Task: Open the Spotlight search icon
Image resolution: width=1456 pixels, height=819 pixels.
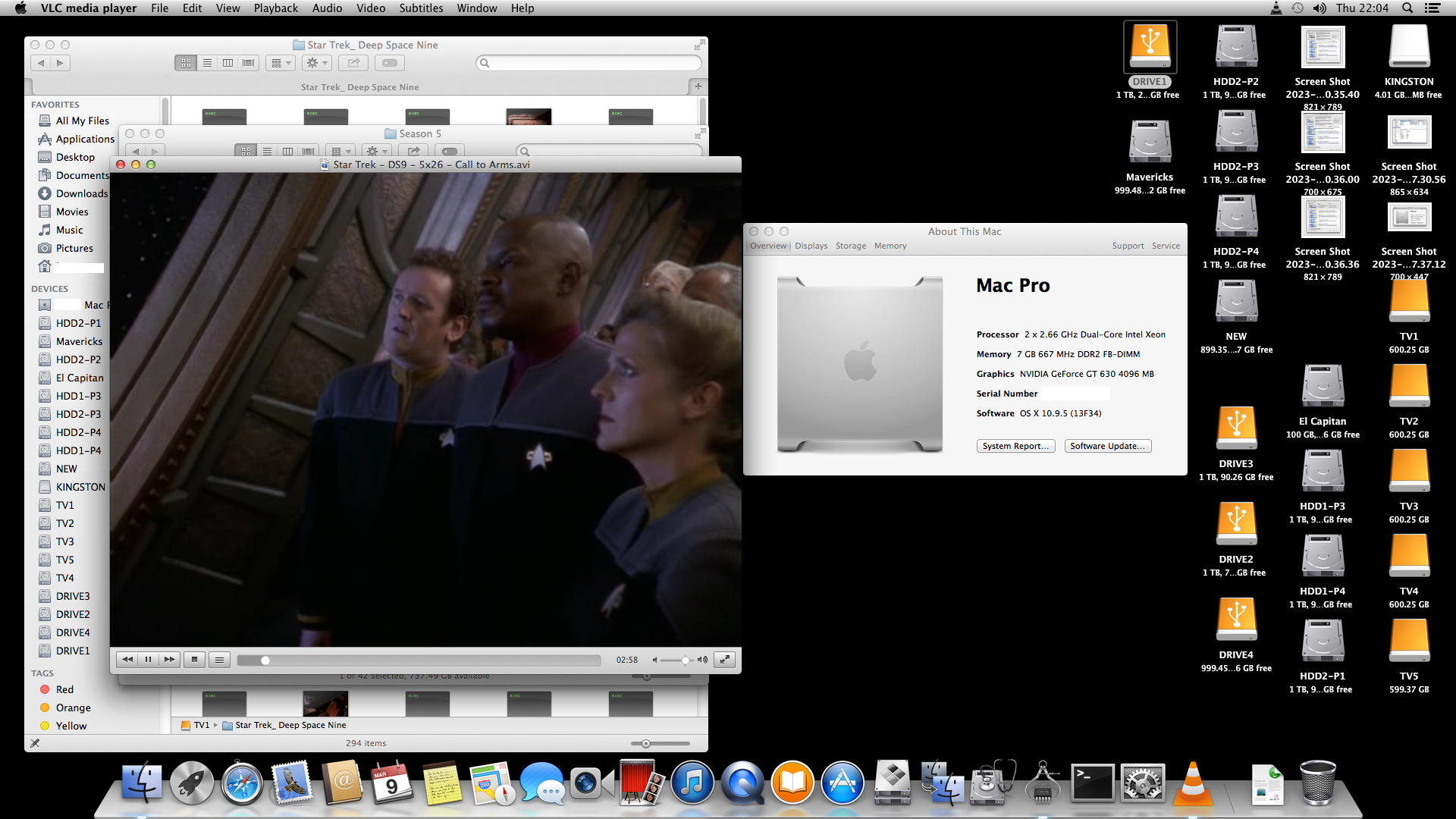Action: click(x=1407, y=8)
